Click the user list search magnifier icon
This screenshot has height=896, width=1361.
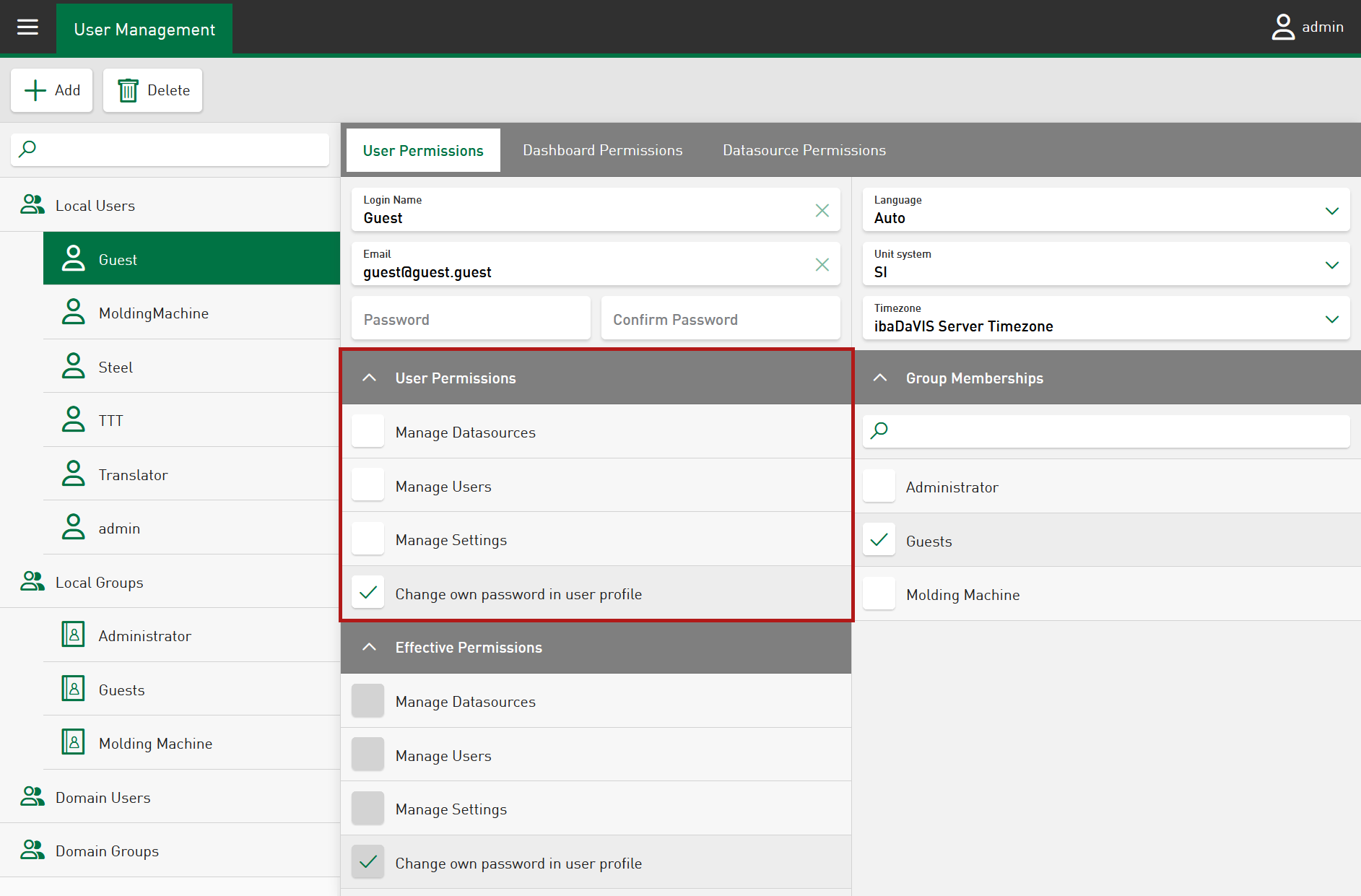[27, 149]
